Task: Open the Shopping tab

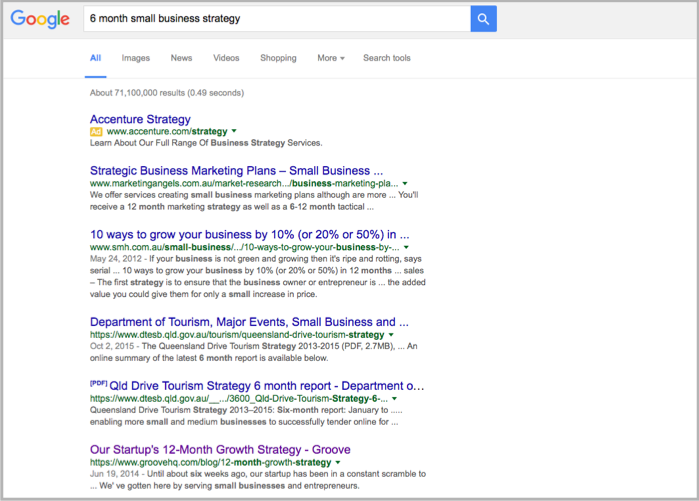Action: [x=278, y=58]
